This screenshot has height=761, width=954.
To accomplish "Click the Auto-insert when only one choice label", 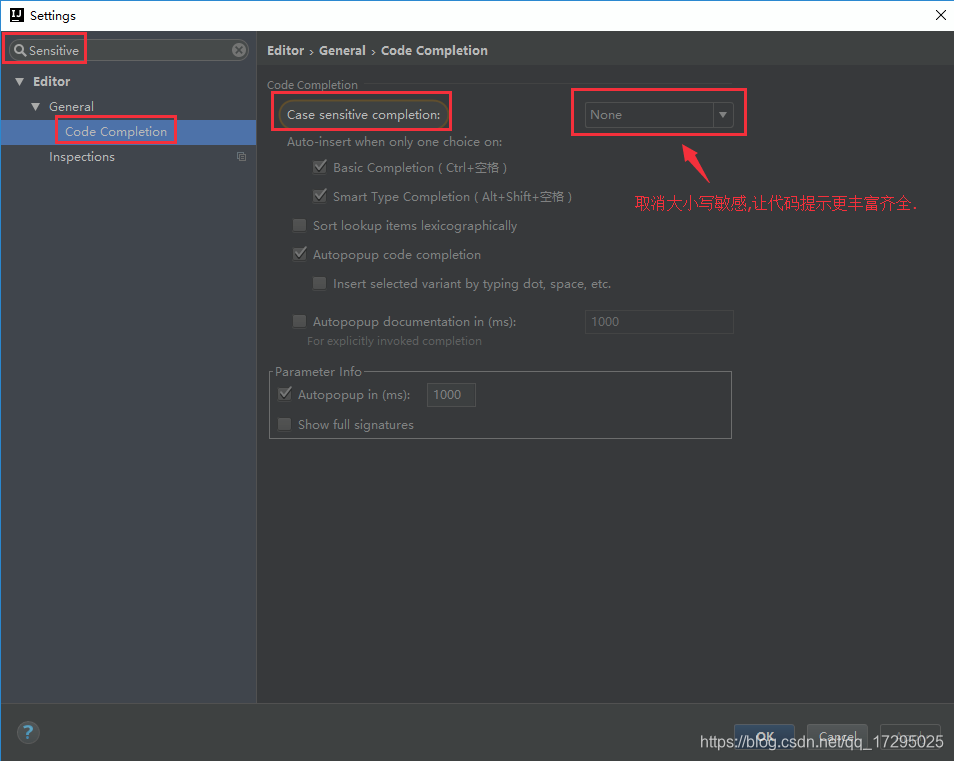I will [394, 142].
